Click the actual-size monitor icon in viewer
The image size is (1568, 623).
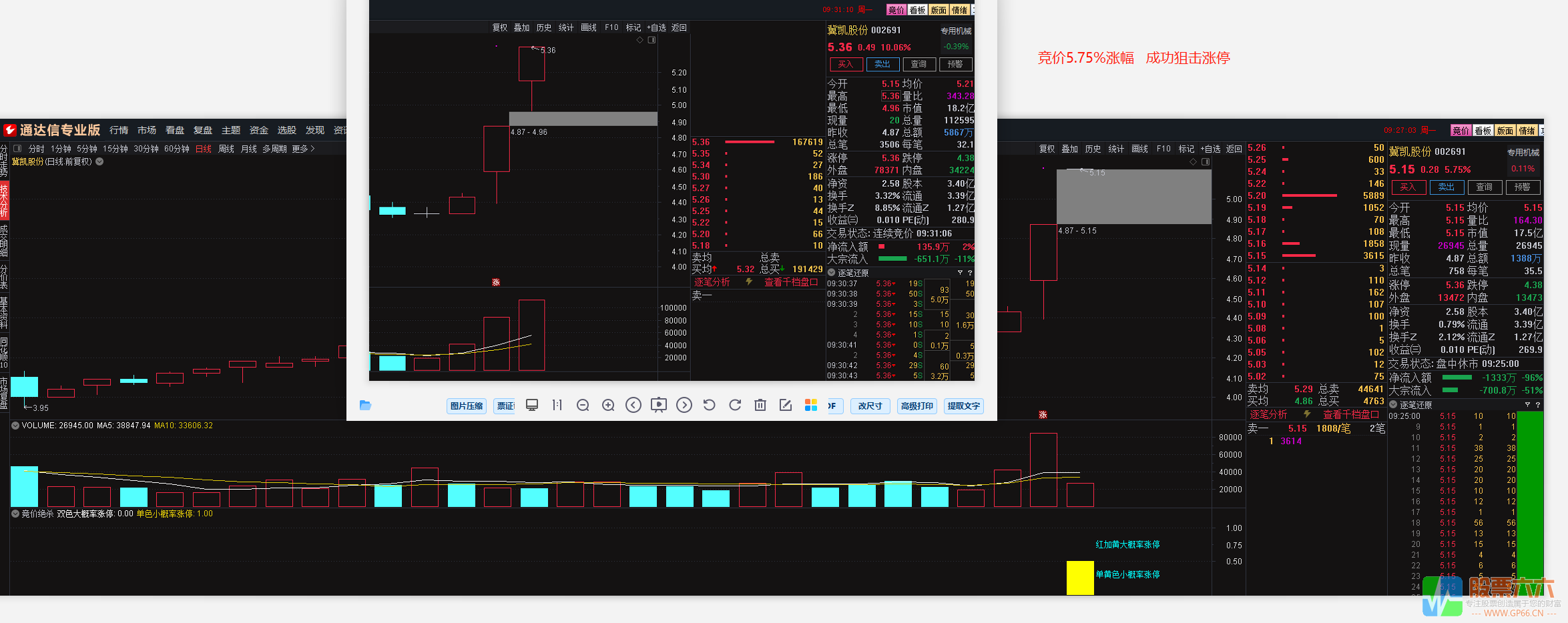(x=532, y=405)
